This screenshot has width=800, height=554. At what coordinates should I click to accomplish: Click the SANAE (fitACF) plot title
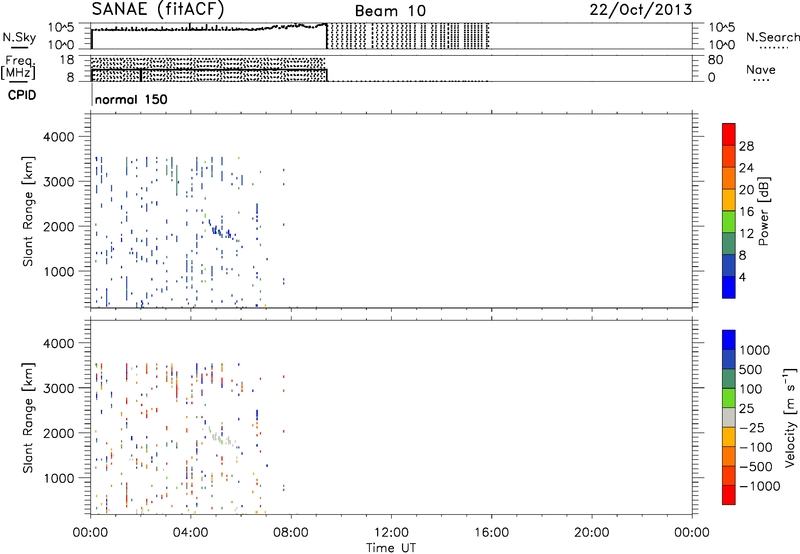point(158,10)
